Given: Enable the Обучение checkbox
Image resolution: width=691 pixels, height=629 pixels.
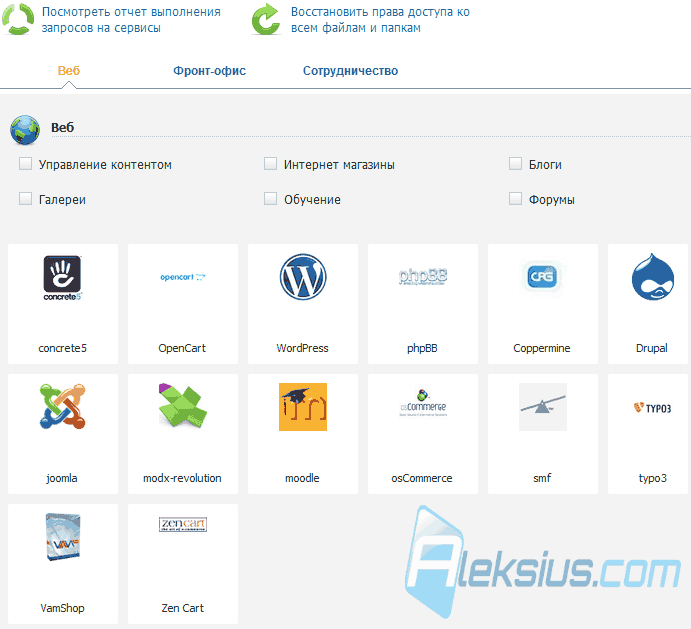Looking at the screenshot, I should click(x=270, y=199).
